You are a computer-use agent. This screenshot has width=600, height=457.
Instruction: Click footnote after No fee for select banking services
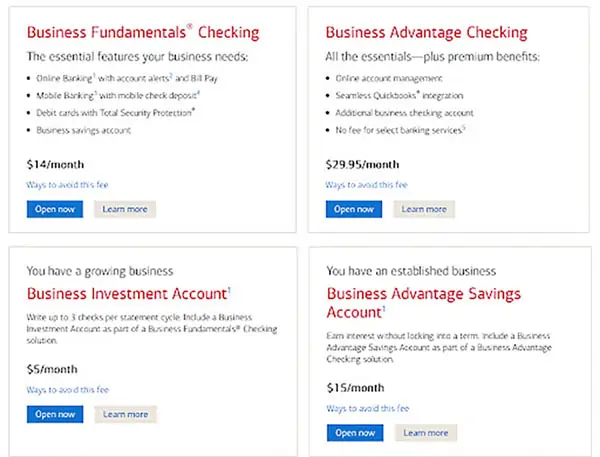click(464, 127)
